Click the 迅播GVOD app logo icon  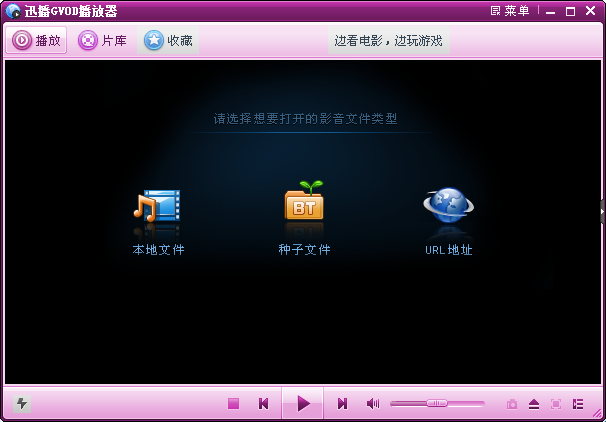13,11
